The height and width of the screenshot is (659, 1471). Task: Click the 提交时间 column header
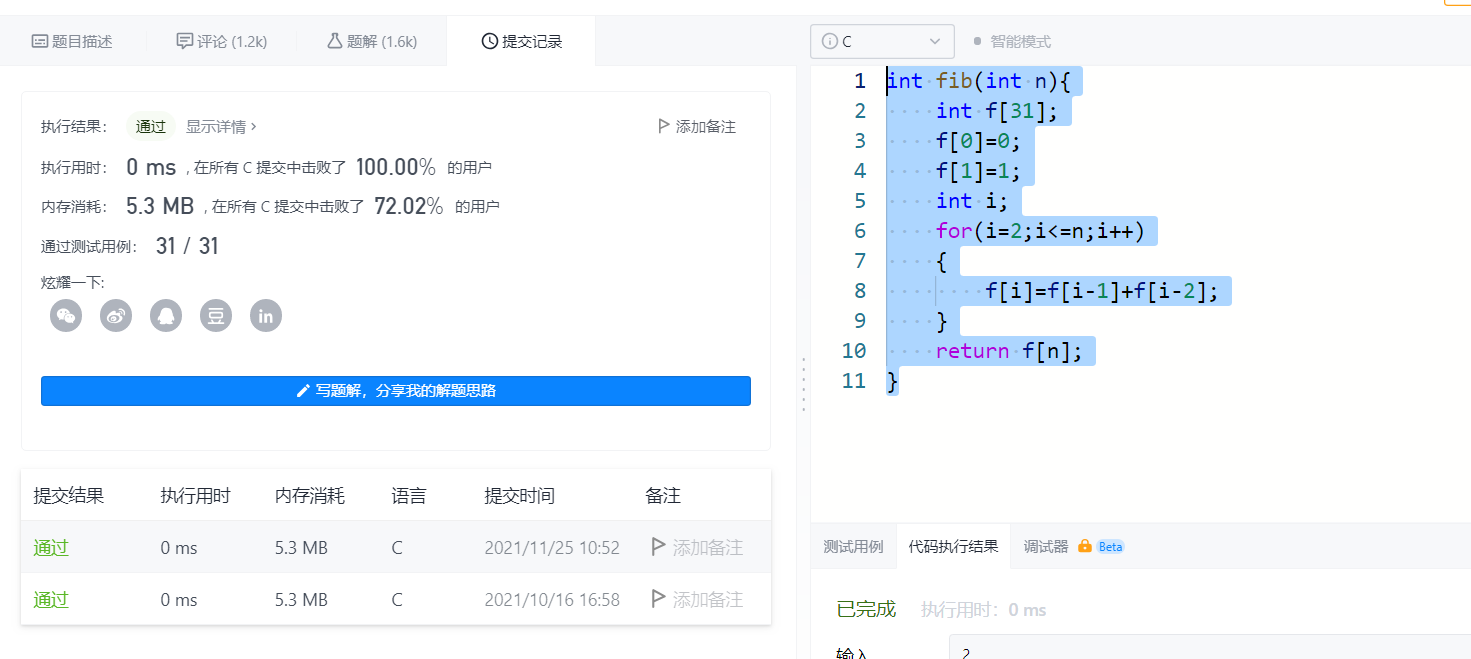tap(519, 495)
